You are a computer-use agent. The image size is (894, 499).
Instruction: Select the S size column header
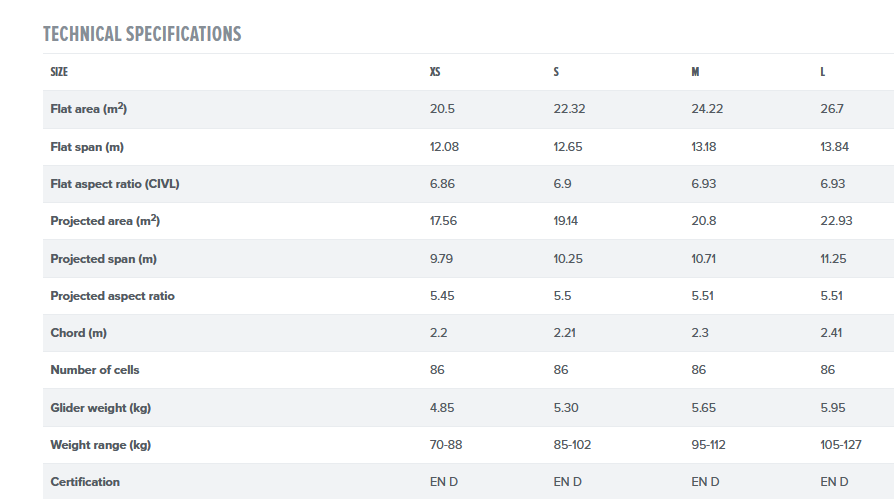click(x=556, y=72)
